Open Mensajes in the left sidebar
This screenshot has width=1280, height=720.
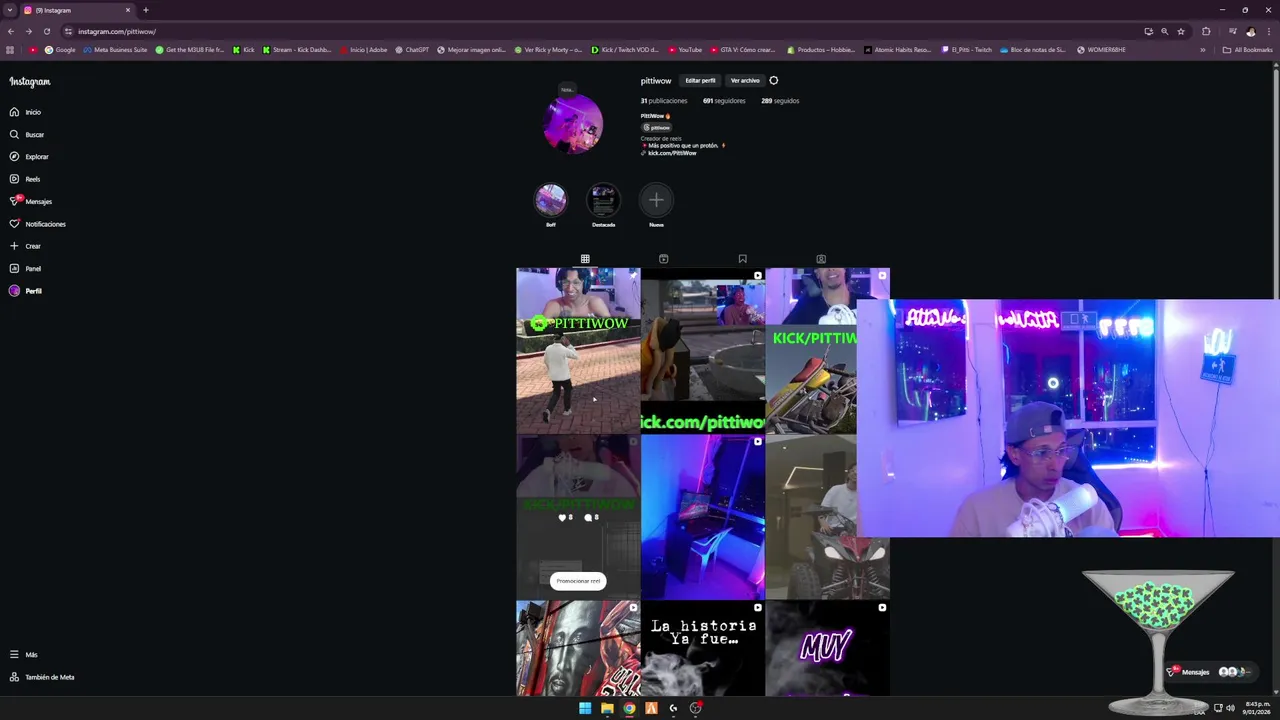[31, 201]
